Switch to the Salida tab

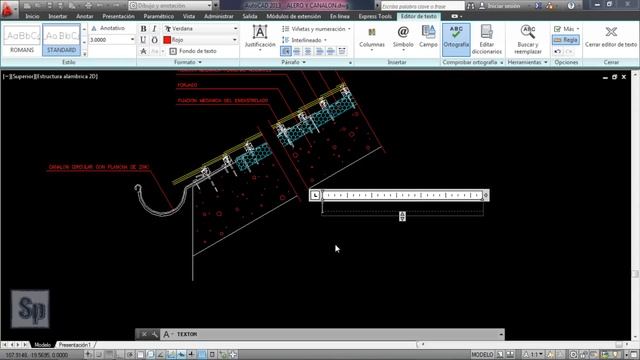tap(250, 16)
